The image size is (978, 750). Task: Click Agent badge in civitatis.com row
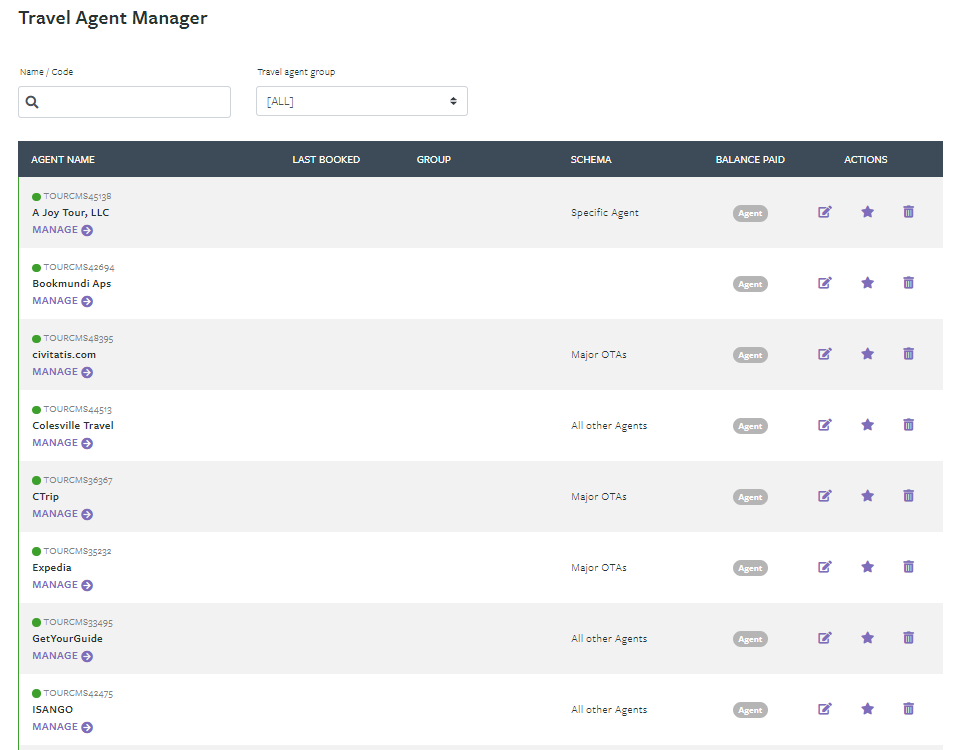[750, 356]
